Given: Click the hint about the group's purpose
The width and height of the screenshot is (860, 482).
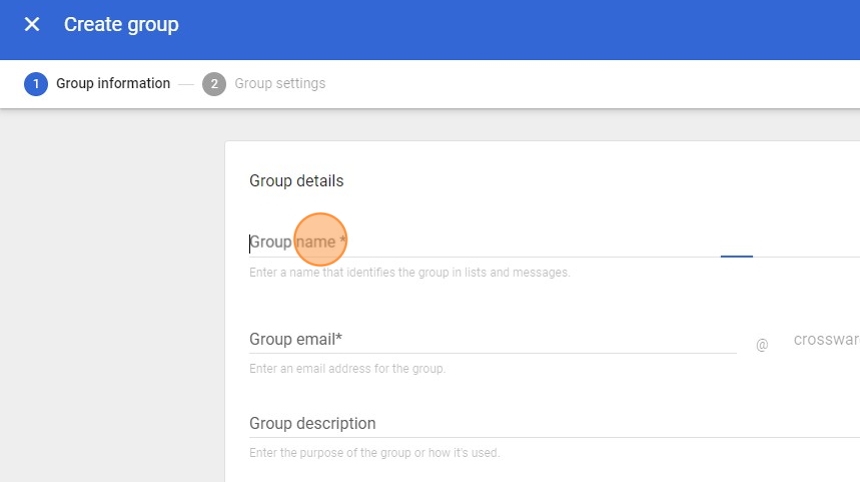Looking at the screenshot, I should (x=374, y=453).
